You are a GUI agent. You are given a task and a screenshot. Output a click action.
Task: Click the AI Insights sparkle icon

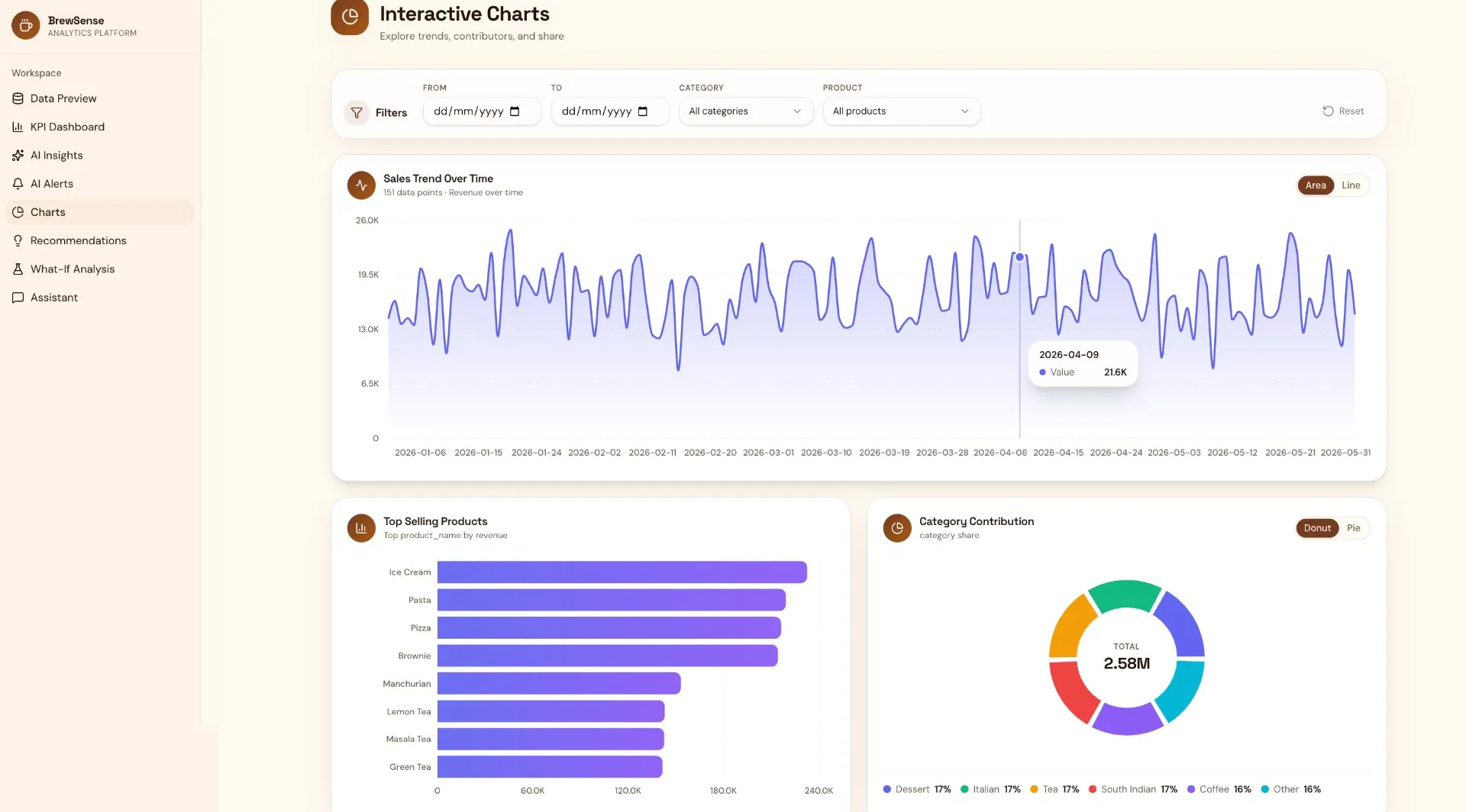click(18, 155)
